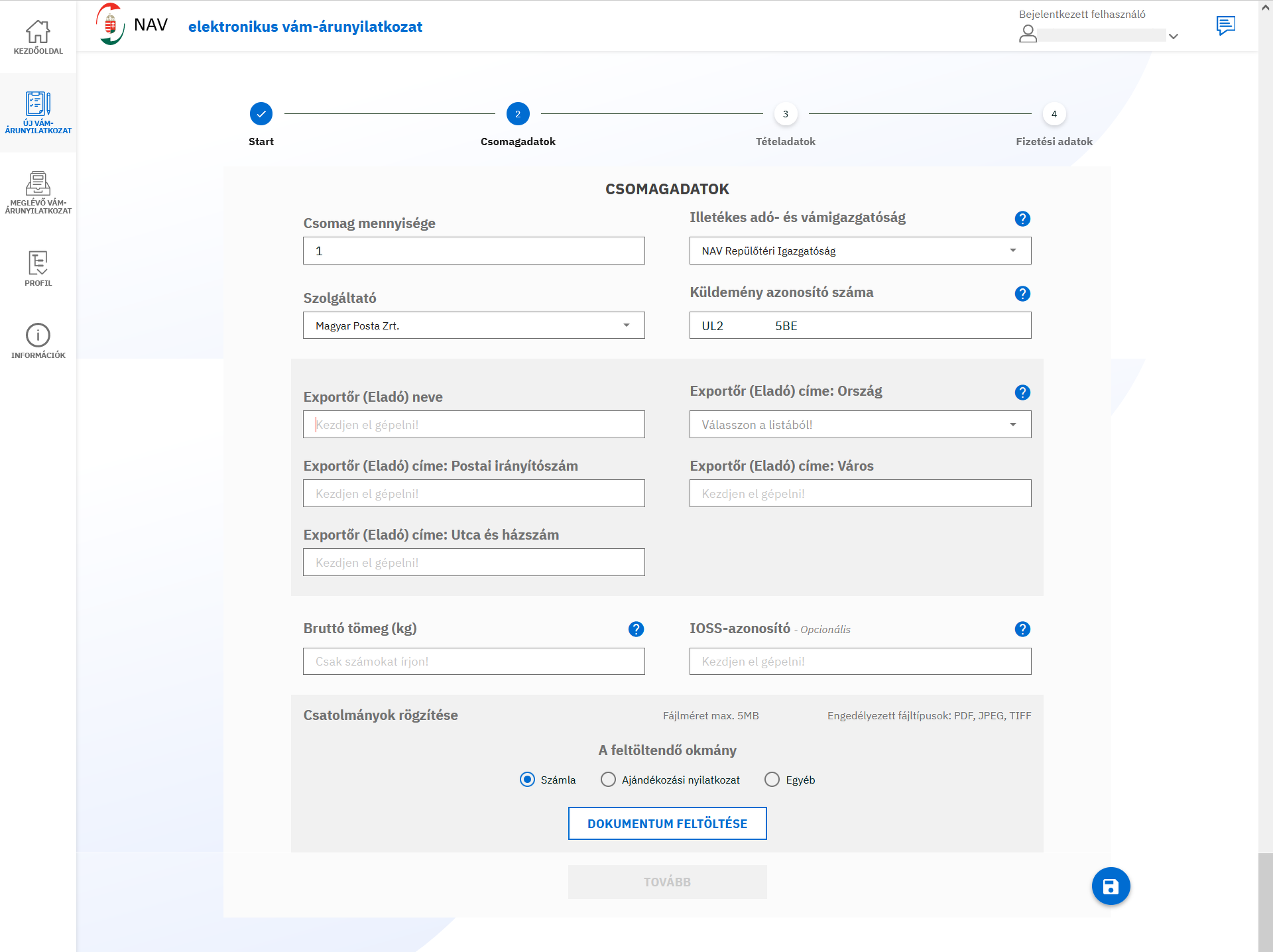
Task: Click the floating blue save icon
Action: (x=1111, y=886)
